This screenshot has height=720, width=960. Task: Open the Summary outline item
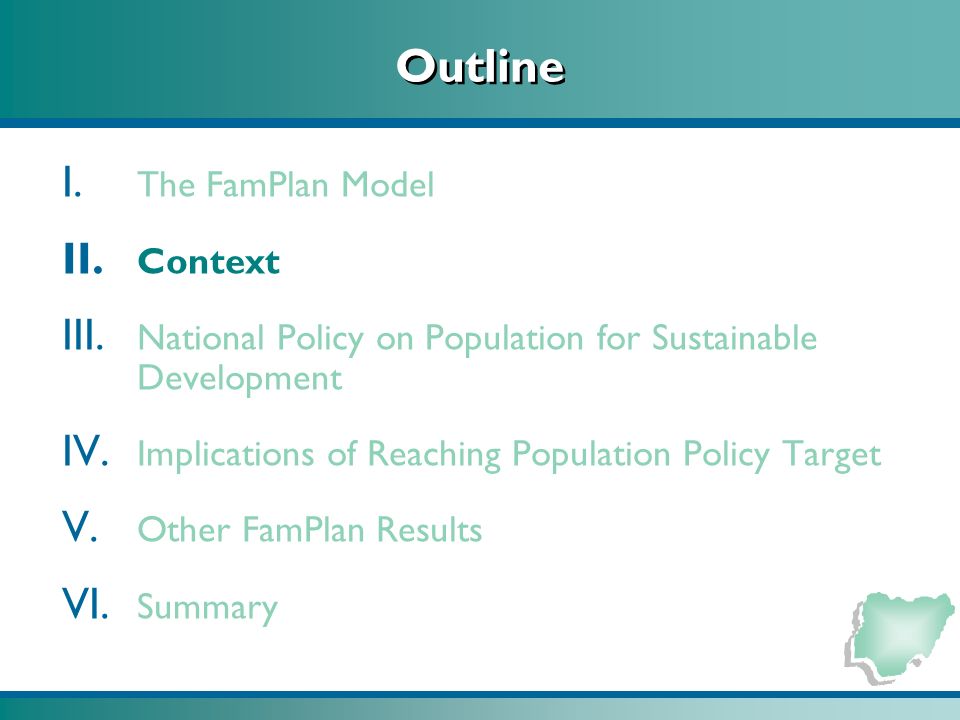click(x=208, y=607)
